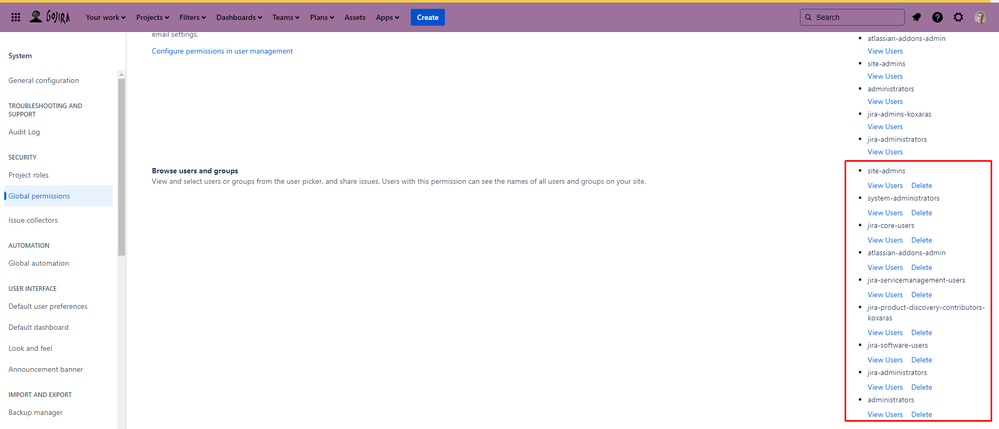Delete administrators from Browse users permission
999x429 pixels.
[x=921, y=415]
